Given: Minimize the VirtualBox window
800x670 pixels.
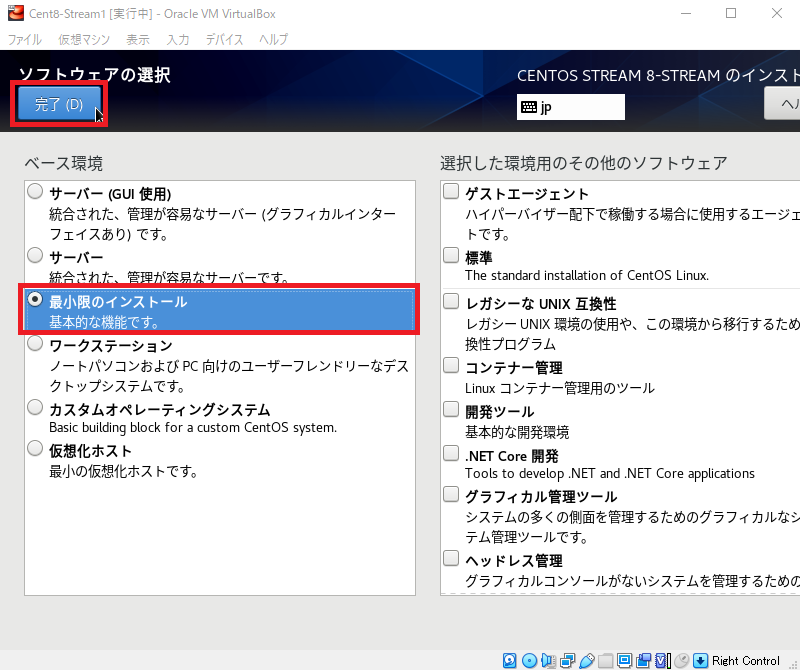Looking at the screenshot, I should 686,13.
